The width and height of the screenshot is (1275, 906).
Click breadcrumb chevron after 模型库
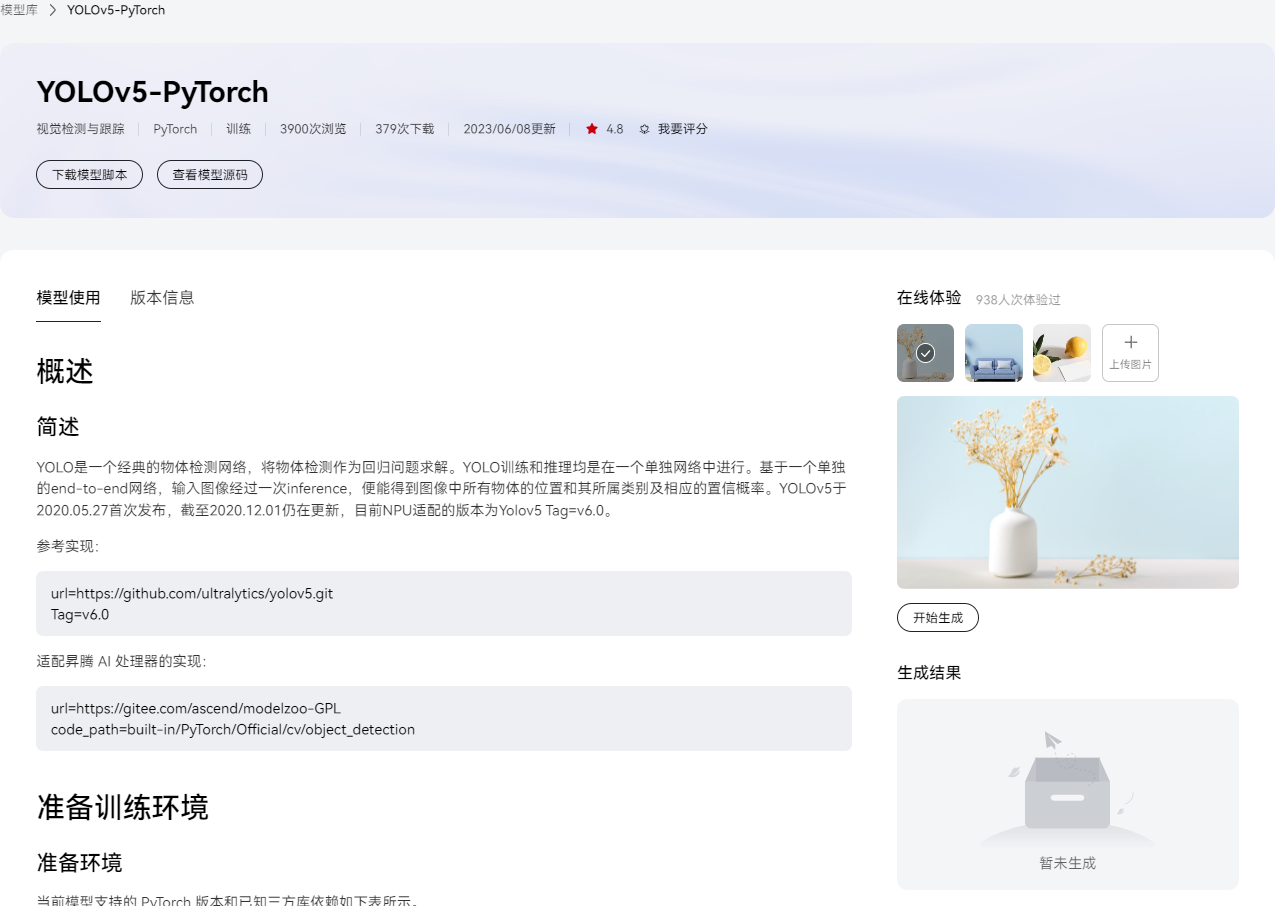[x=52, y=10]
